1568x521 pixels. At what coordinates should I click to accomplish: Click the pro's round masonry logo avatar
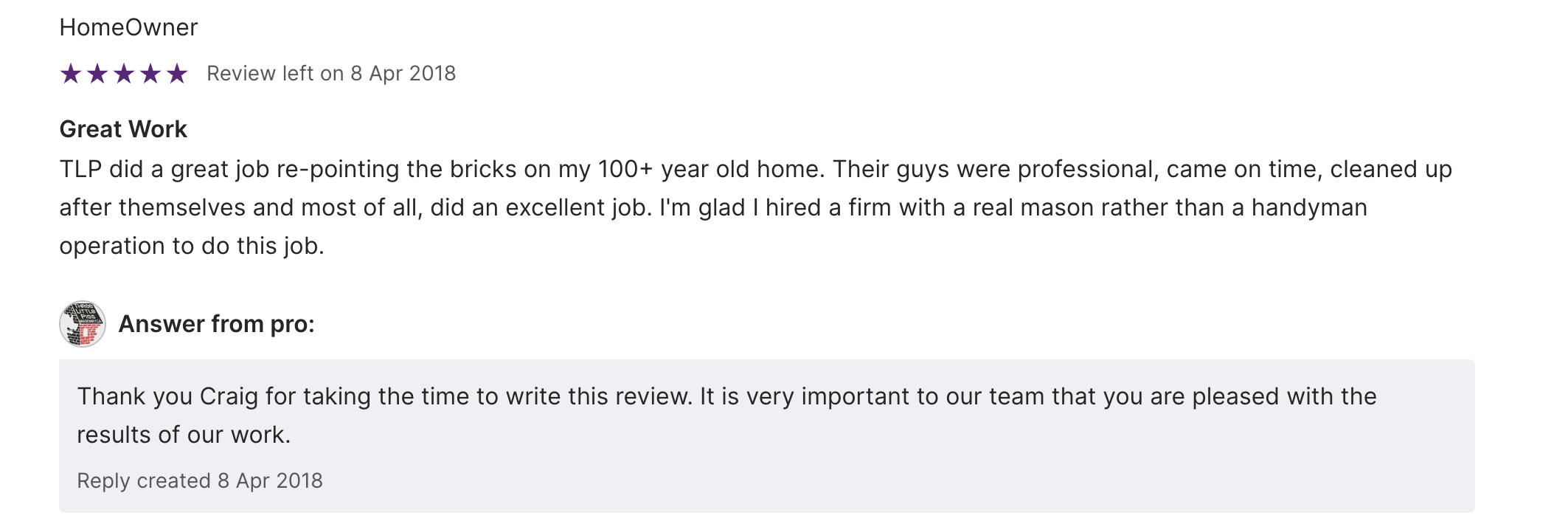click(x=83, y=324)
